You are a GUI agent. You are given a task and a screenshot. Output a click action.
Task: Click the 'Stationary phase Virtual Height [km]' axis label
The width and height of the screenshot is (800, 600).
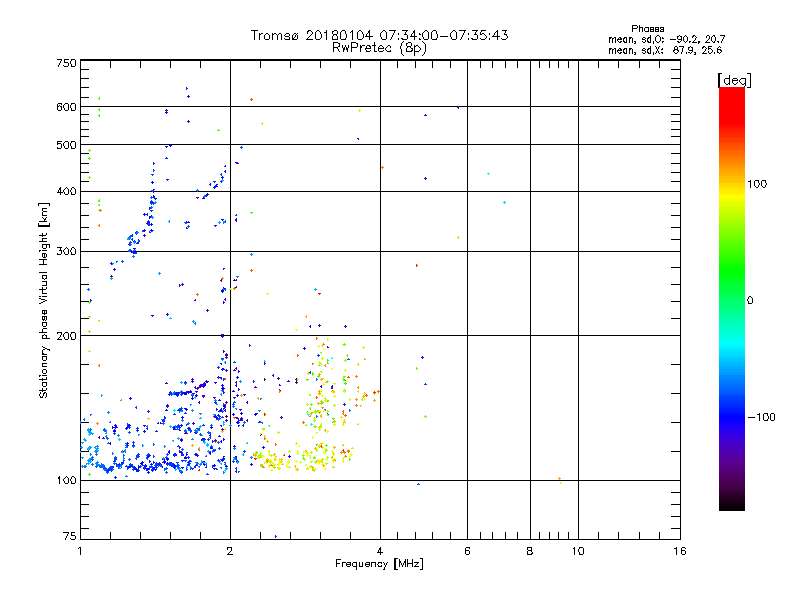pyautogui.click(x=44, y=301)
